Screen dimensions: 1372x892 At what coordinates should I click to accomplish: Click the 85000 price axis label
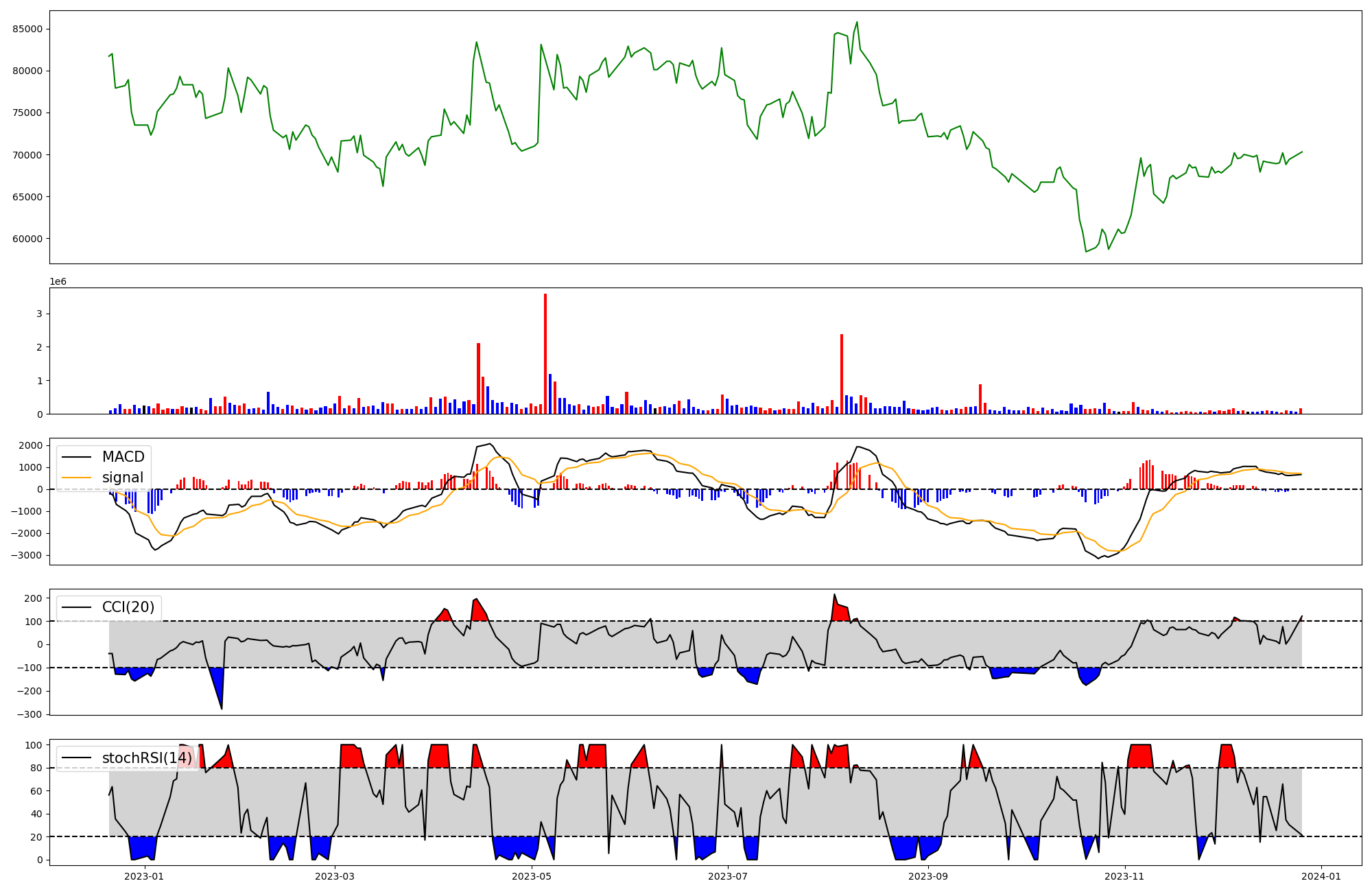coord(27,29)
